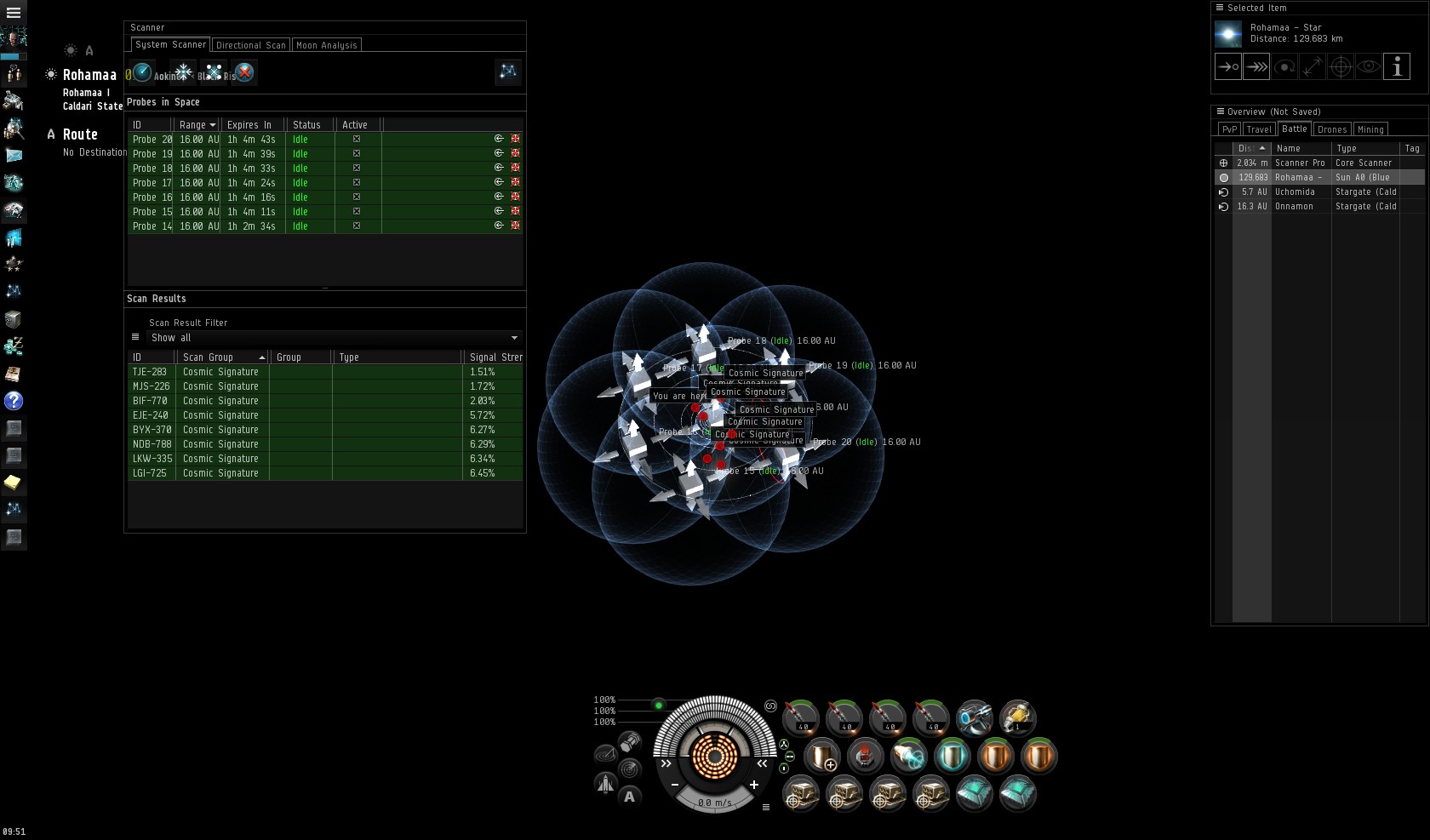Screen dimensions: 1430x840
Task: Toggle Active checkbox for Probe 18
Action: tap(357, 168)
